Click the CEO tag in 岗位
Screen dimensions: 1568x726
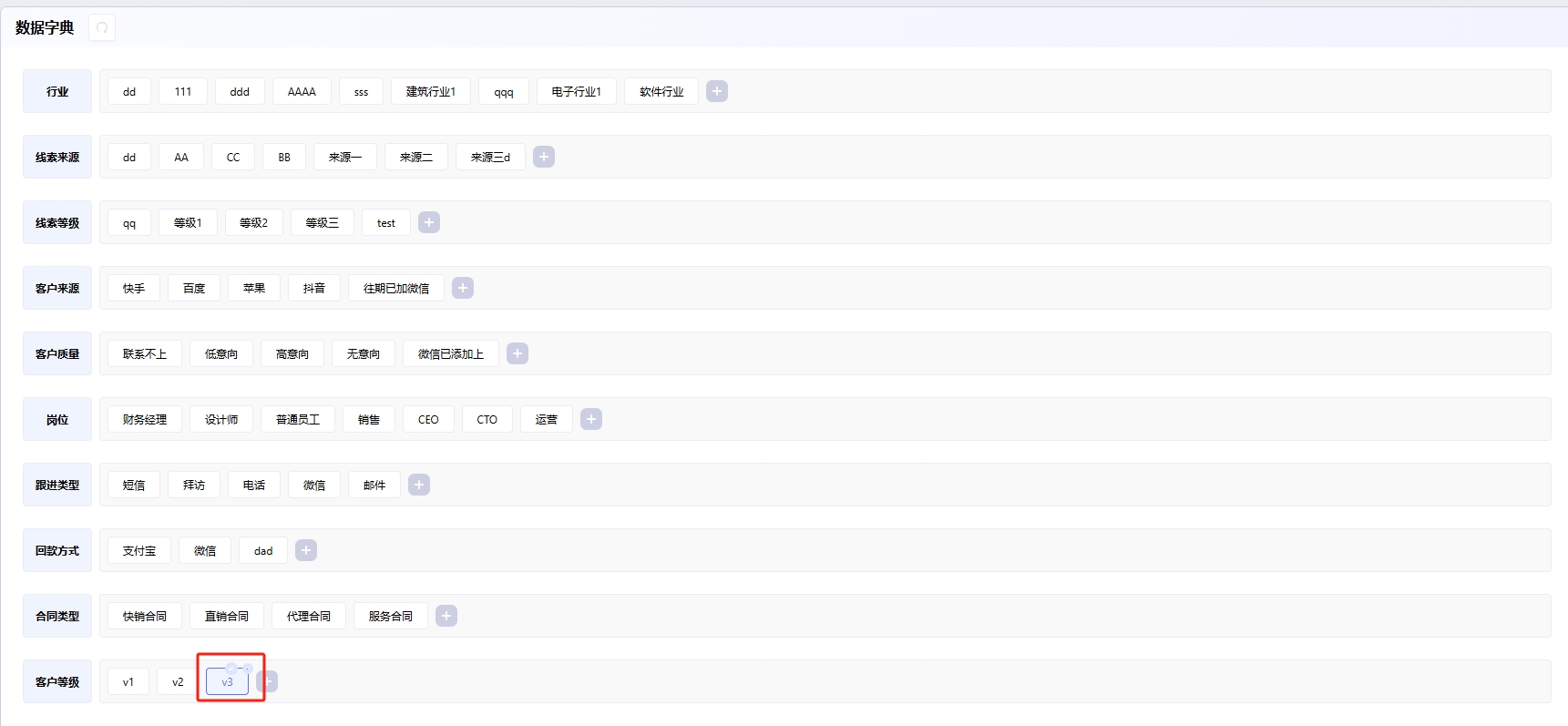click(428, 420)
